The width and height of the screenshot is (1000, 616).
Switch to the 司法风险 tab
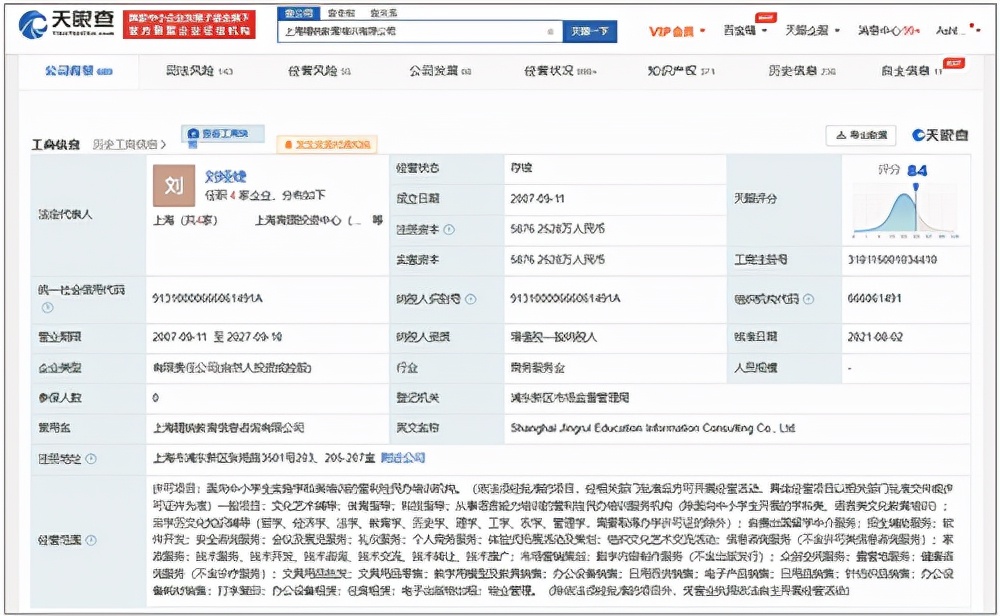click(199, 71)
